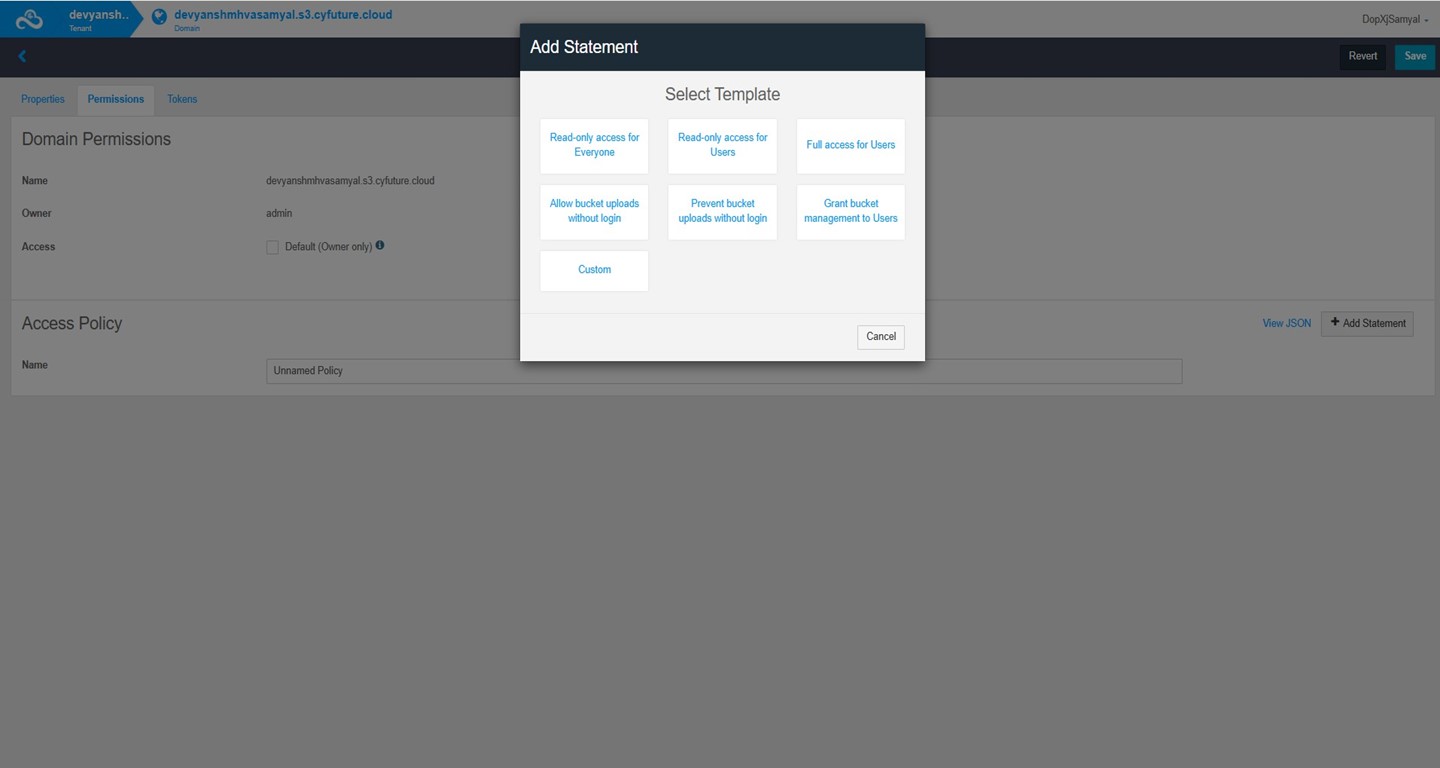Open the View JSON link

[1286, 323]
